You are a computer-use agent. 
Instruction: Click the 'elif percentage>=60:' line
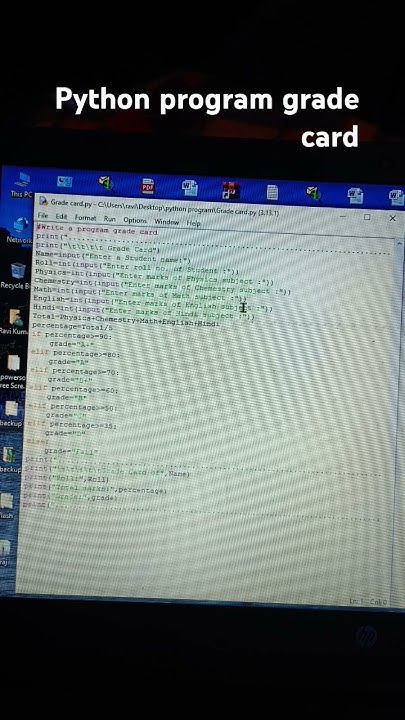click(x=73, y=389)
